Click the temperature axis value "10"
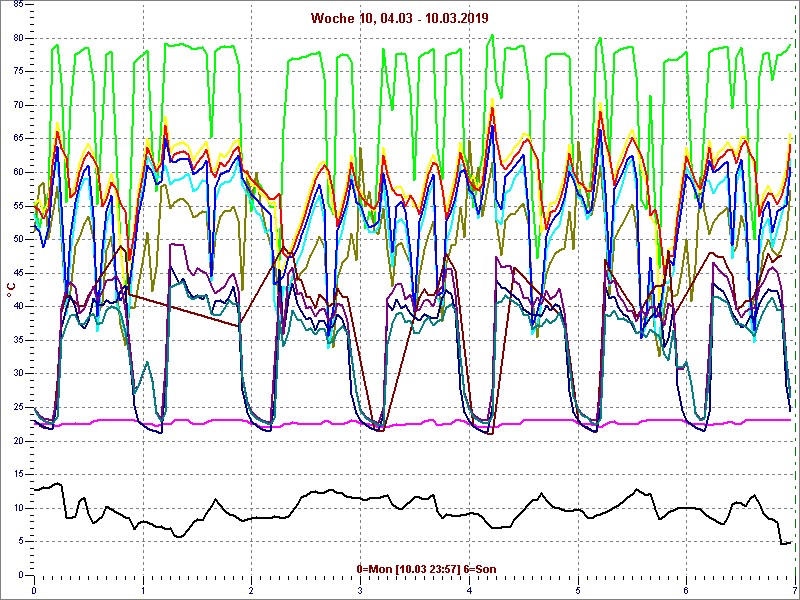The width and height of the screenshot is (800, 600). (17, 508)
